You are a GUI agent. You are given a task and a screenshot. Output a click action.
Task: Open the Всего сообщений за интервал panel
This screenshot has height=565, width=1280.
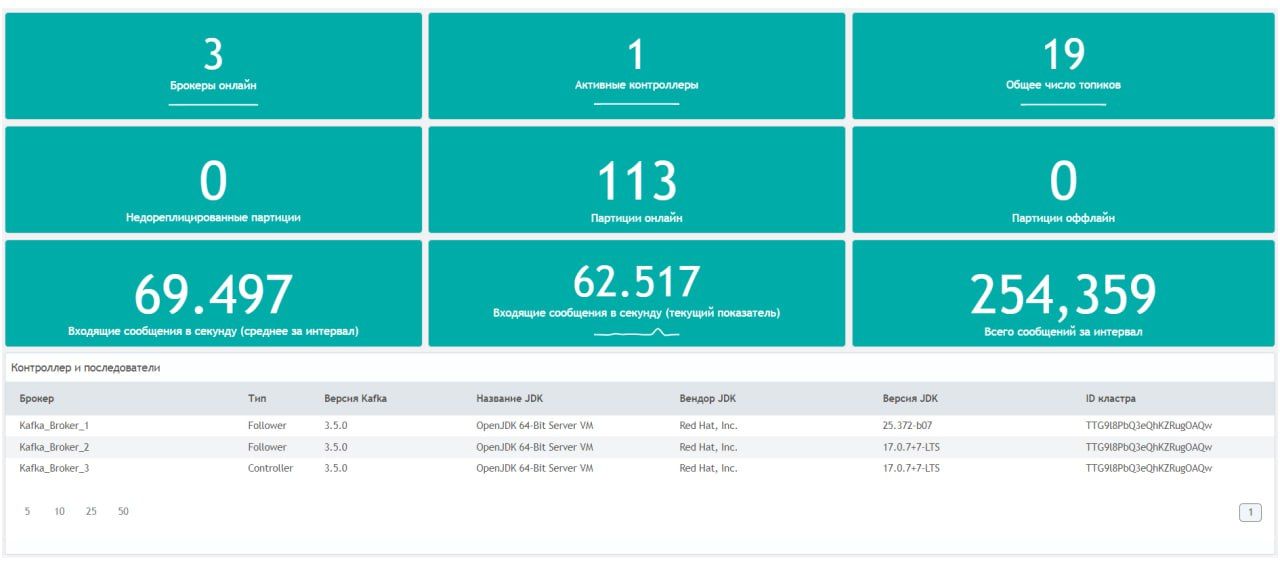[x=1063, y=294]
